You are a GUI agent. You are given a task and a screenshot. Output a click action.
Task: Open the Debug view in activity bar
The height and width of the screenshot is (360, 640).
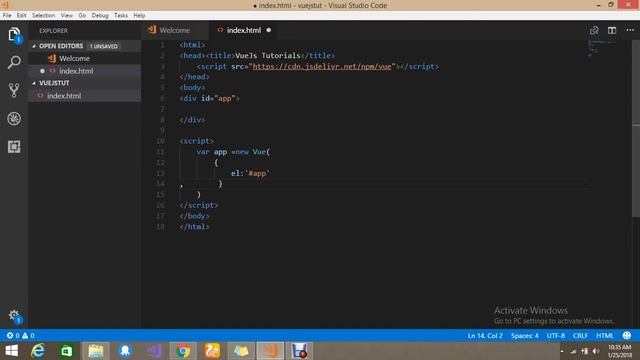(14, 118)
